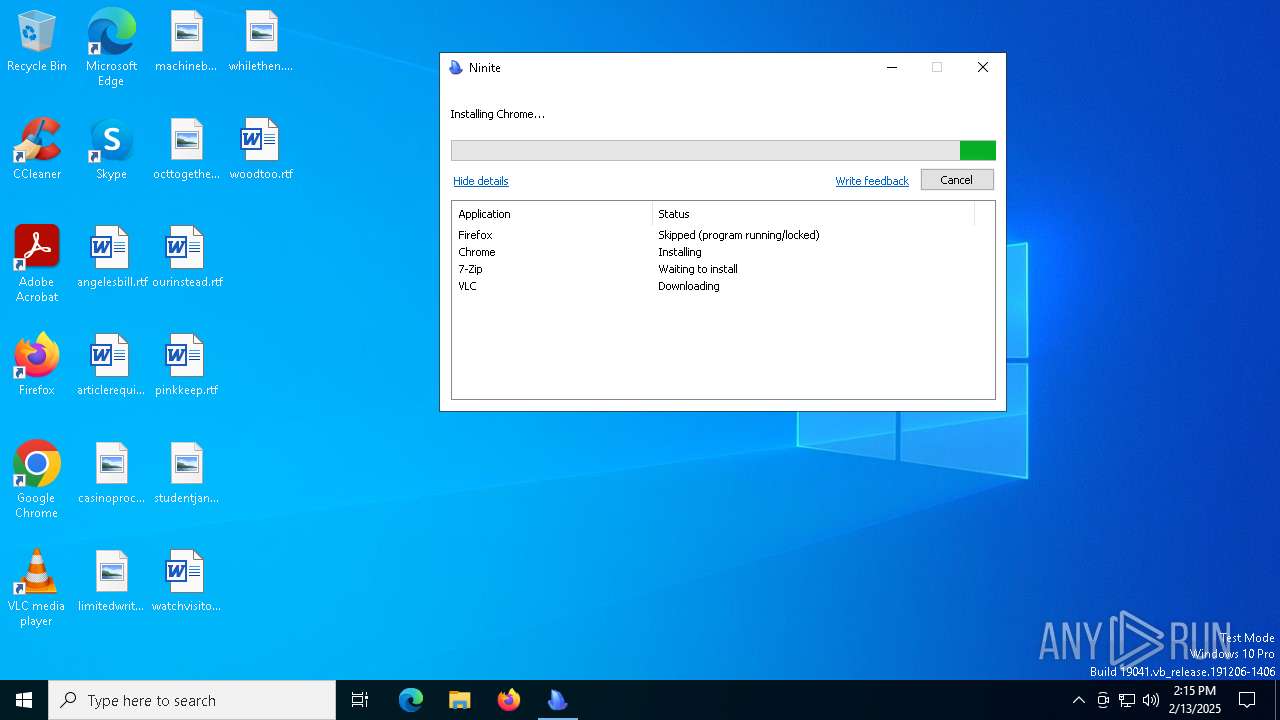Select the octtogethe... file on desktop
Image resolution: width=1280 pixels, height=720 pixels.
coord(186,149)
